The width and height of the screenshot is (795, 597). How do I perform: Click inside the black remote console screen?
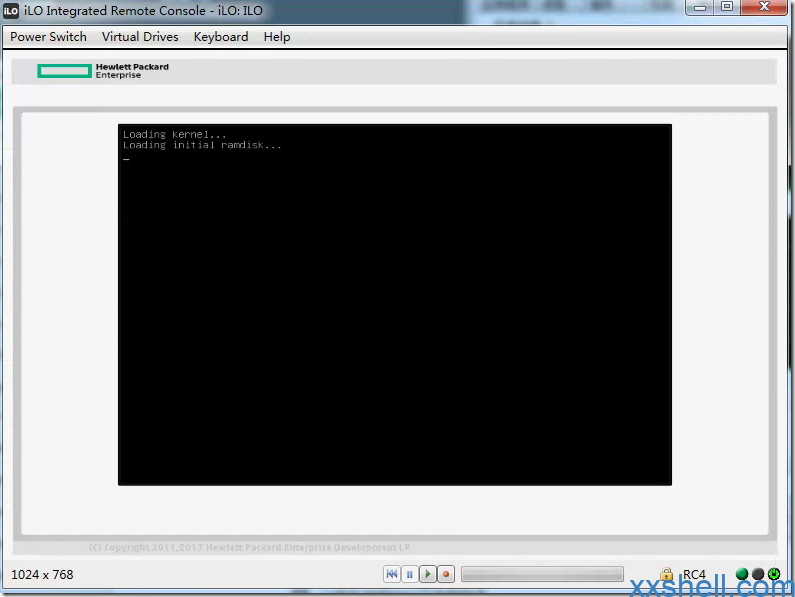(x=394, y=305)
